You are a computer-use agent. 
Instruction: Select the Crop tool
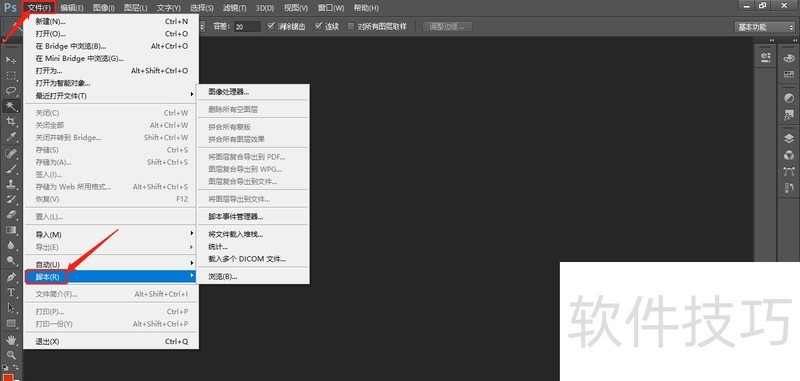click(x=11, y=121)
